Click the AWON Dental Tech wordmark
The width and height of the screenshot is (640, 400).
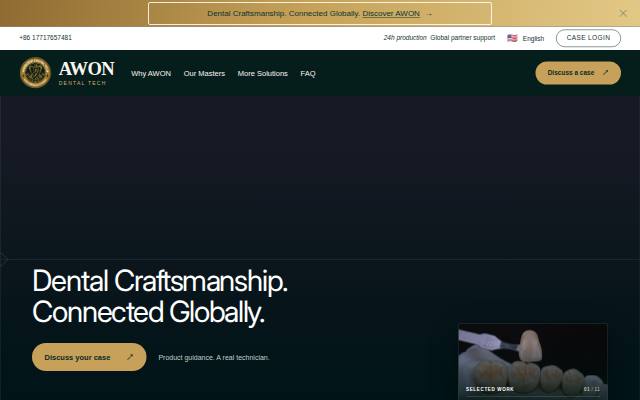coord(87,73)
